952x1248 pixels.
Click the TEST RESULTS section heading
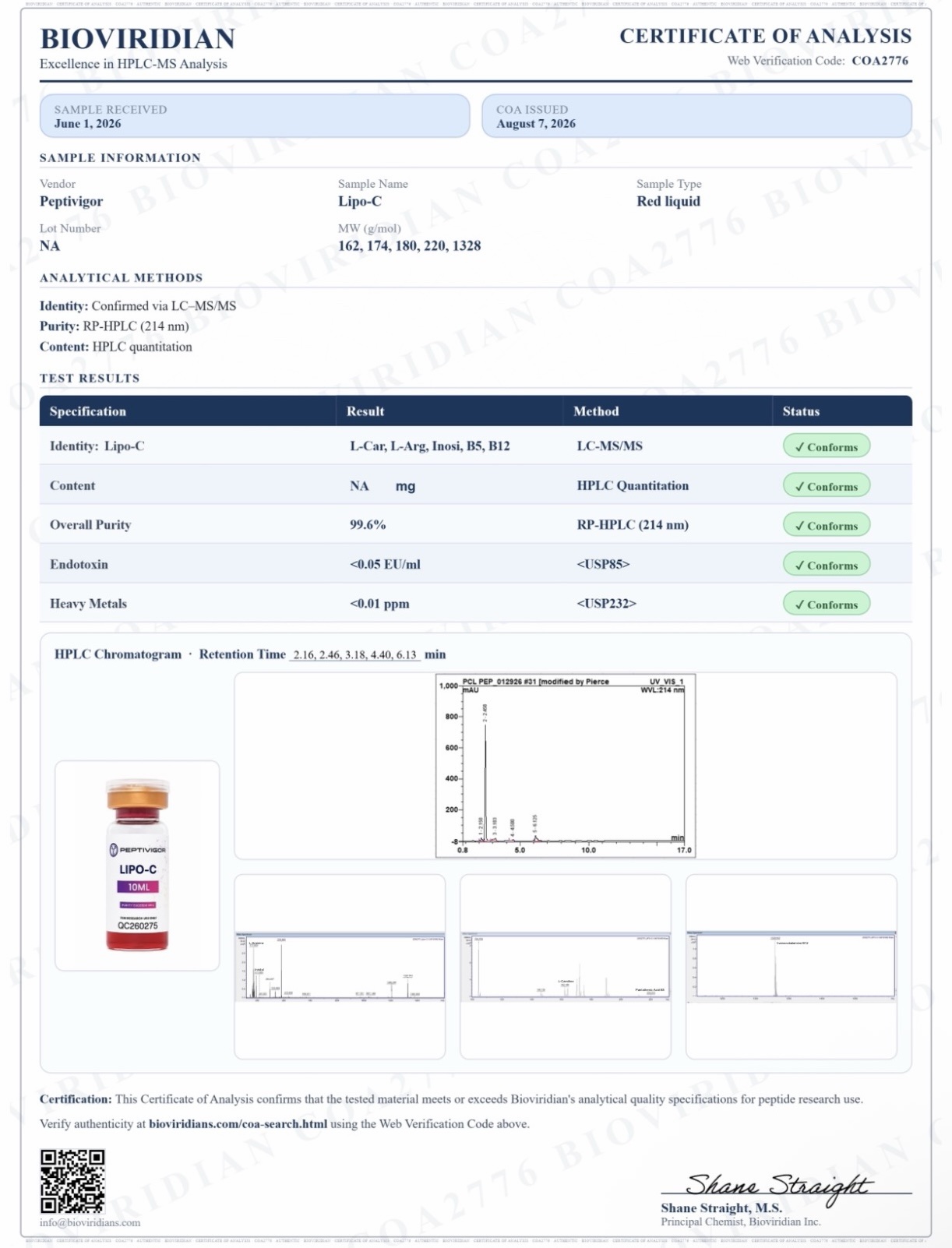point(90,378)
